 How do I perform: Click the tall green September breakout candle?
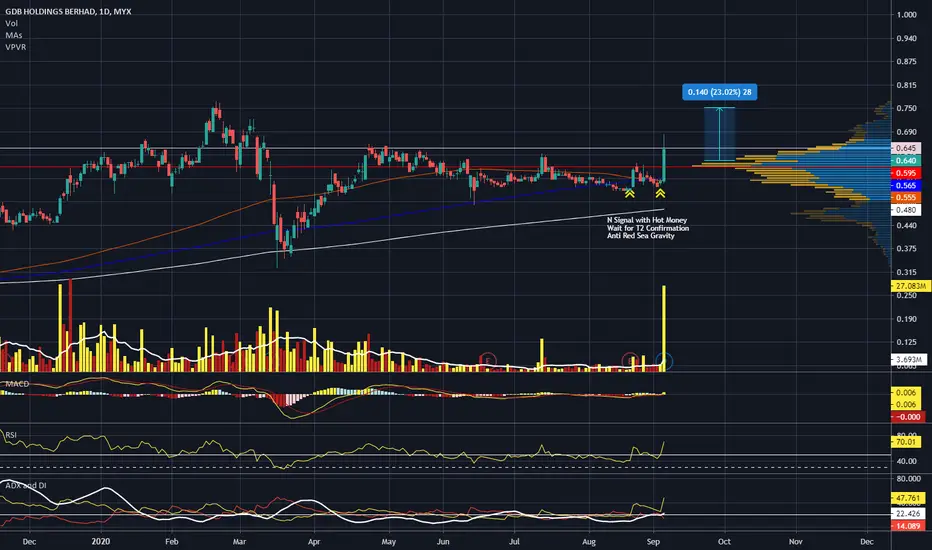[x=663, y=165]
